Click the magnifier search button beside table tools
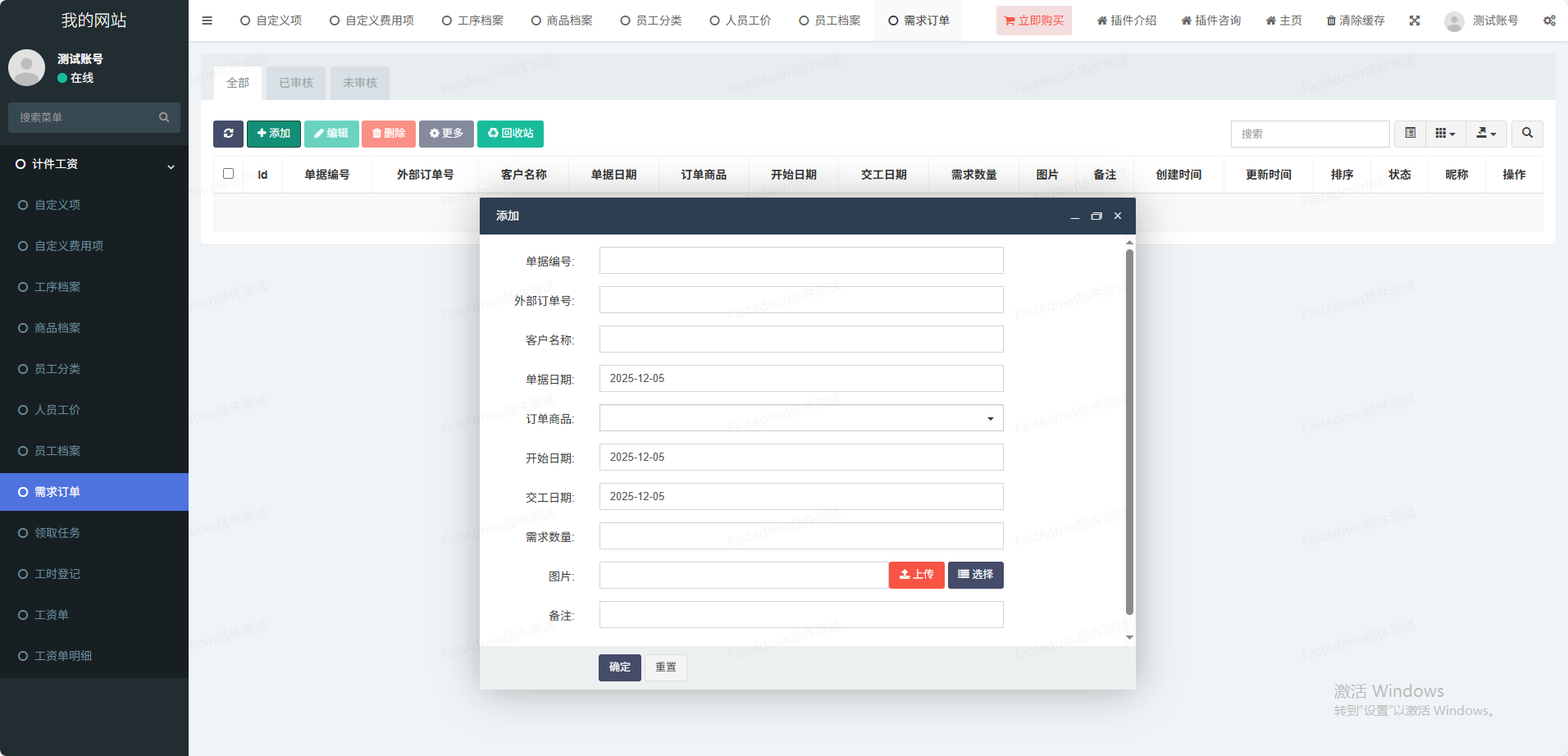1568x756 pixels. (1527, 134)
